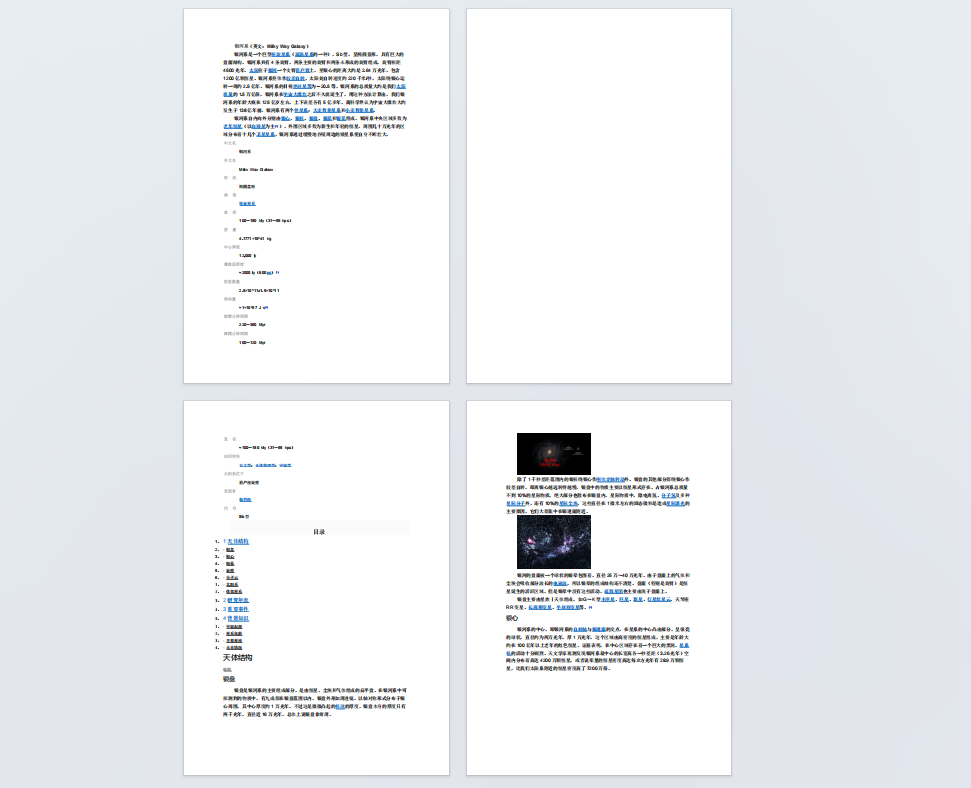The height and width of the screenshot is (788, 971).
Task: Click the title line "Milky Way Galaxy"
Action: click(271, 46)
